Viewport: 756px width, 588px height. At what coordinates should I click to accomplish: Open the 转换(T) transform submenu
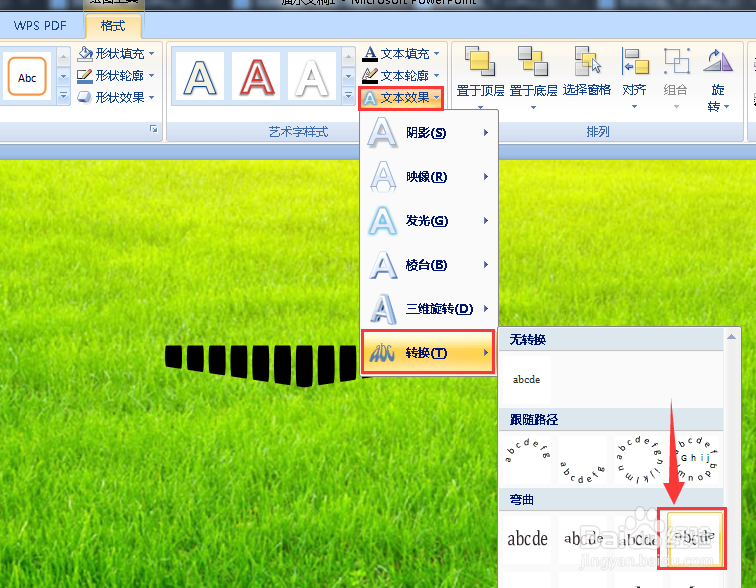click(x=428, y=352)
